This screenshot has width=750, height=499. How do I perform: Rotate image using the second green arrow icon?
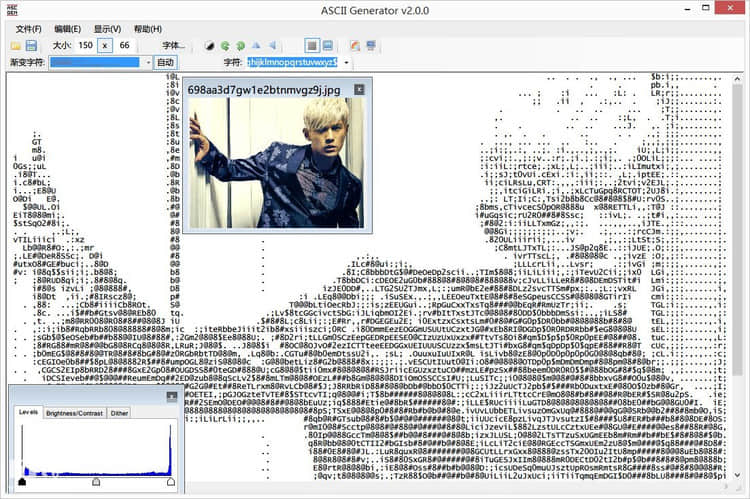point(241,45)
